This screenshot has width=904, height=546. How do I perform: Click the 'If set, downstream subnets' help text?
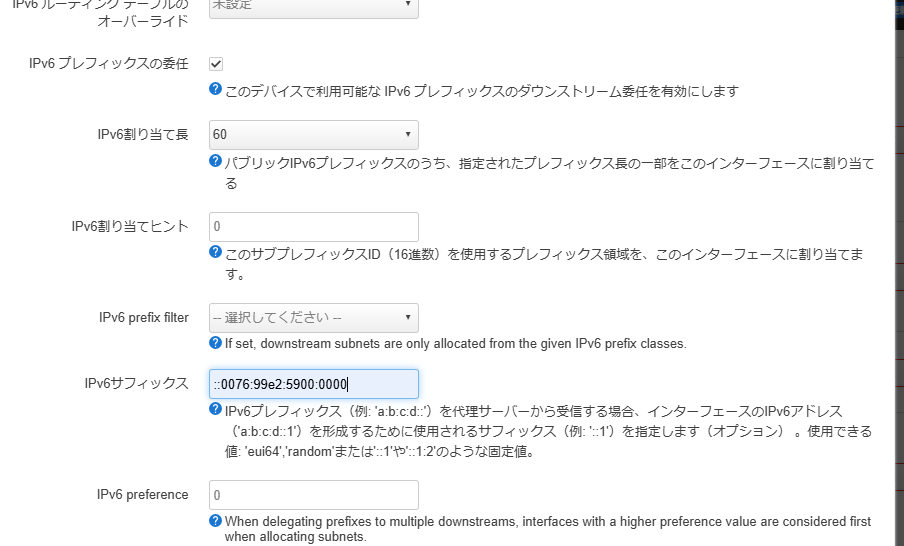click(455, 344)
